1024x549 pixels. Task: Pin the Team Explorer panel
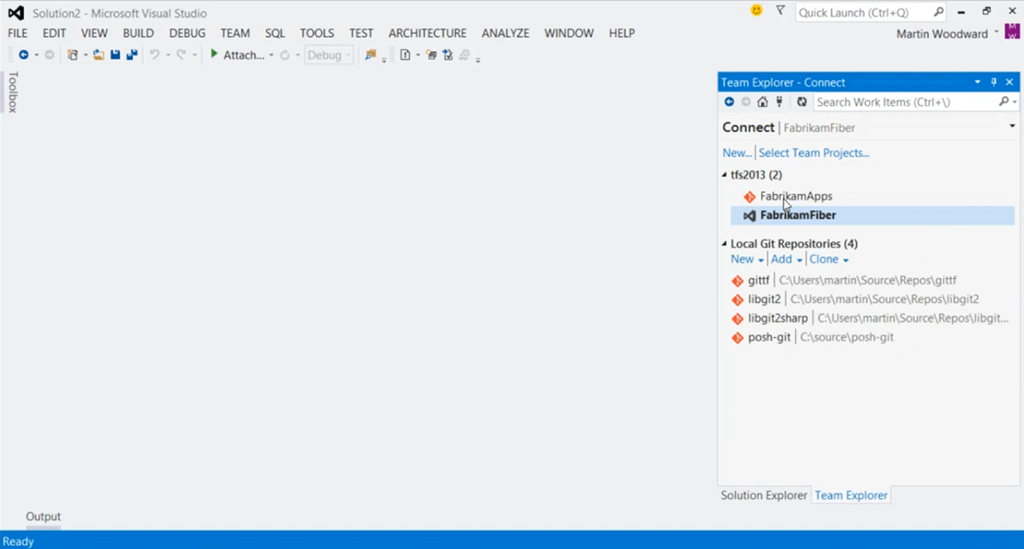coord(994,82)
